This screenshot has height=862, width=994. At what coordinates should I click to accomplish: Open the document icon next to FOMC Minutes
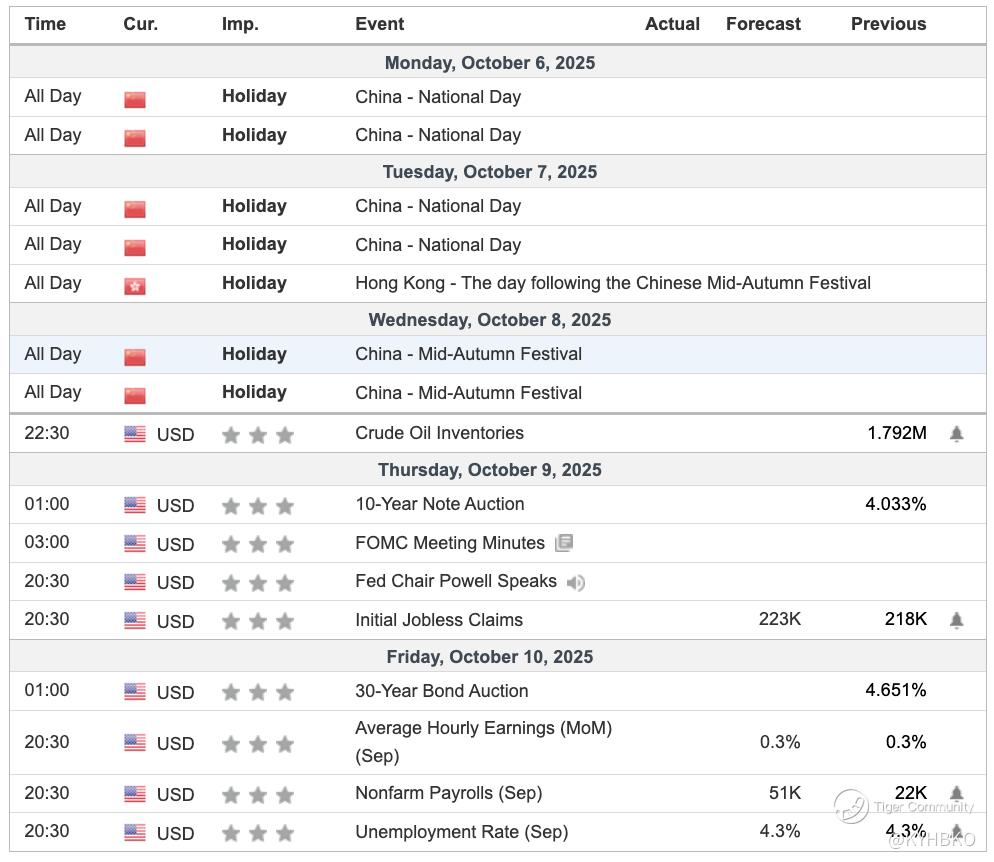[x=564, y=543]
